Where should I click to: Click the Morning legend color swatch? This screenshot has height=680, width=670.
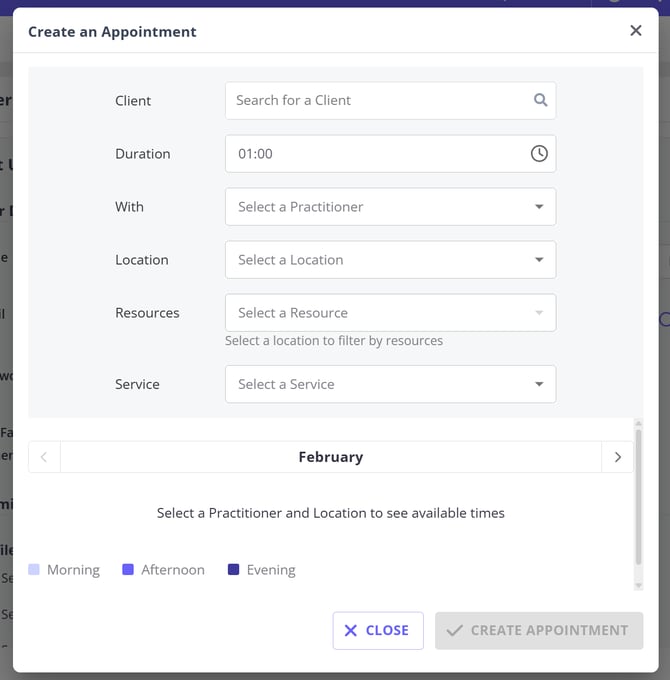(34, 570)
